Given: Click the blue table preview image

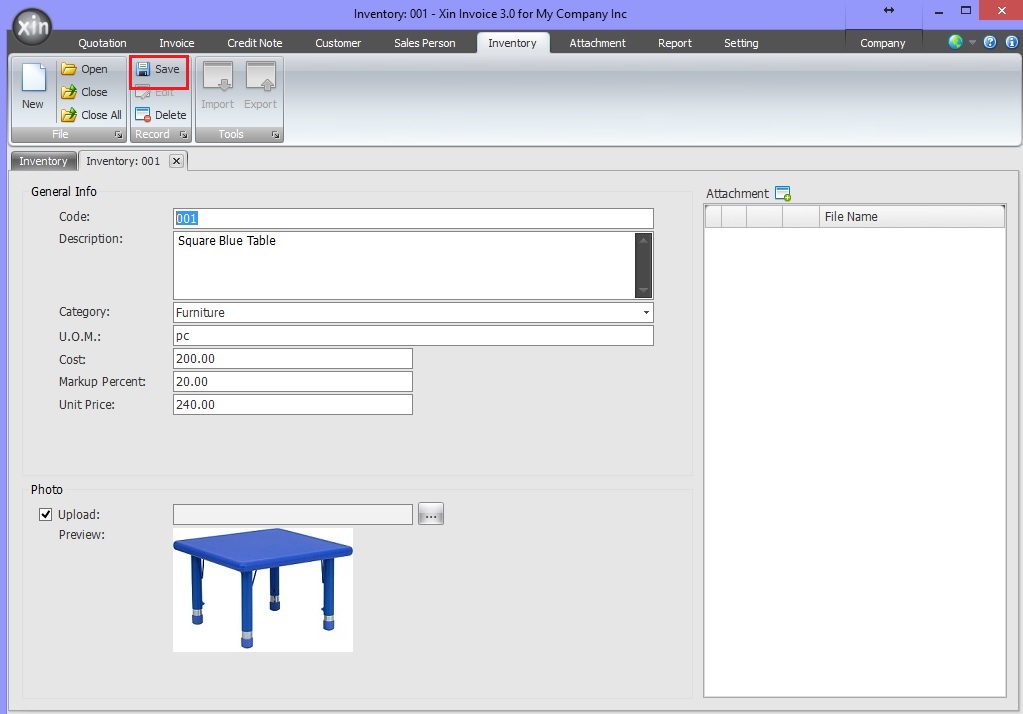Looking at the screenshot, I should coord(263,590).
